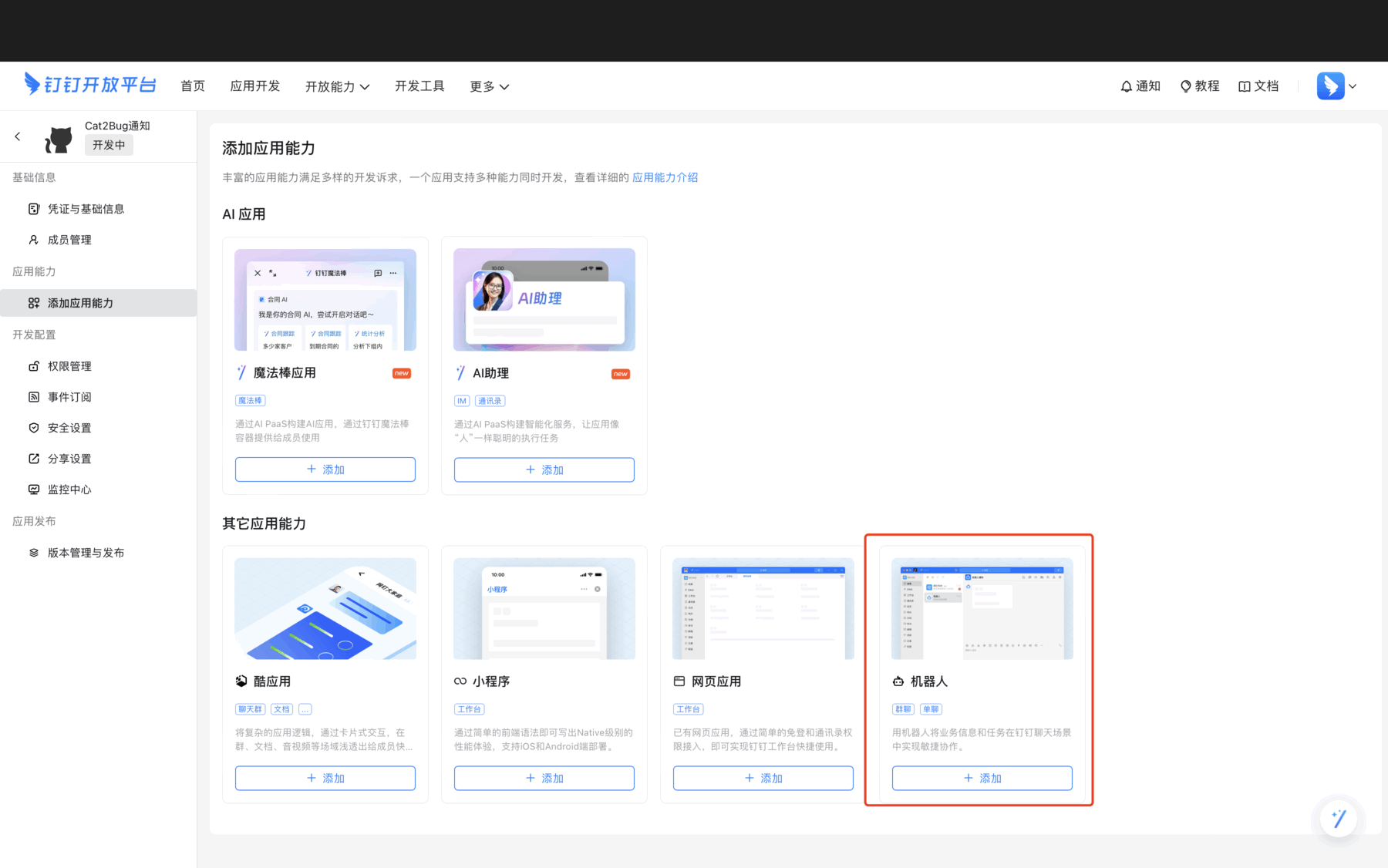Click the 魔法棒应用 wand icon
This screenshot has width=1388, height=868.
[241, 372]
